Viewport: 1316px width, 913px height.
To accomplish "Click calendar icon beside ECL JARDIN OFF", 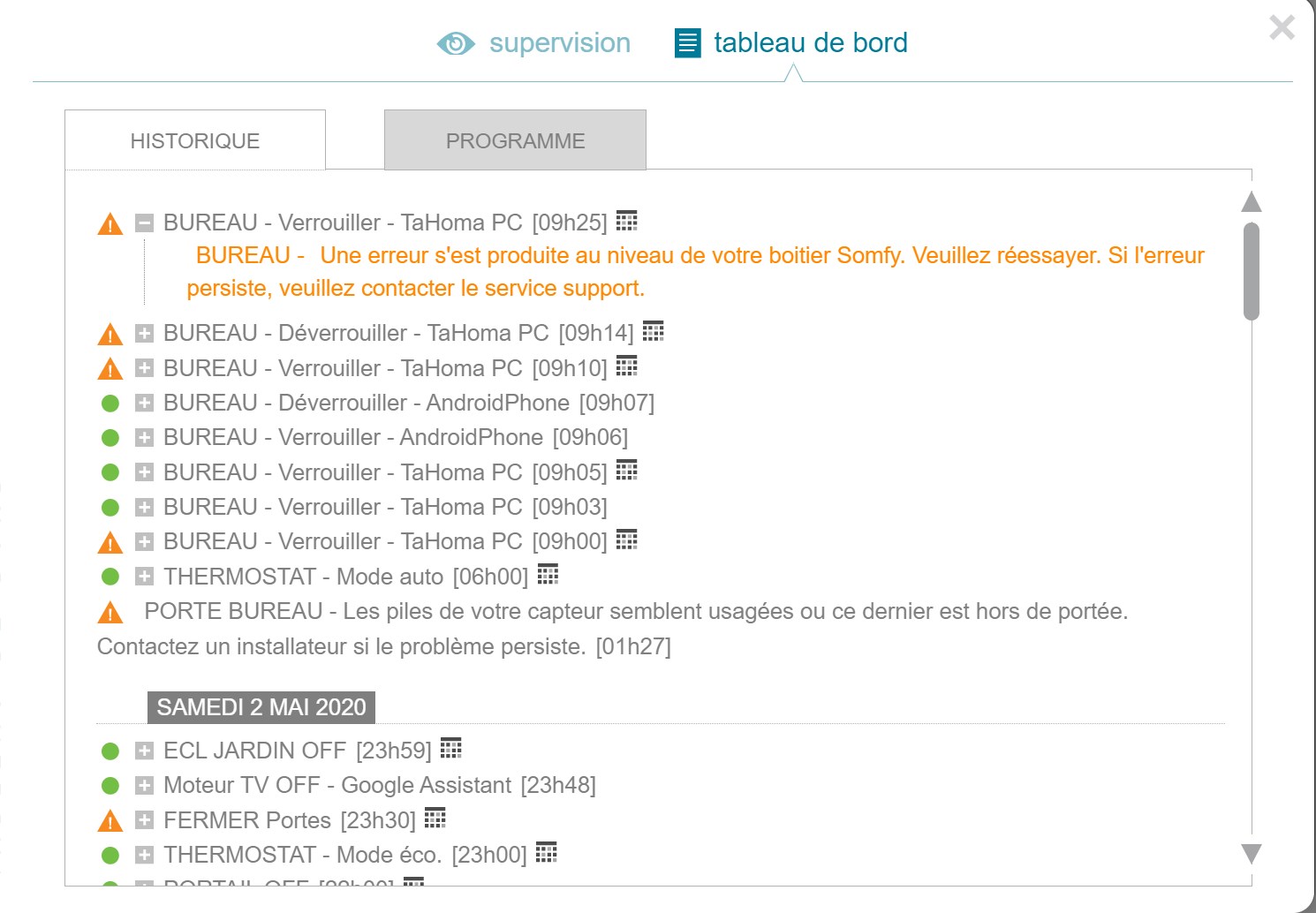I will (450, 749).
